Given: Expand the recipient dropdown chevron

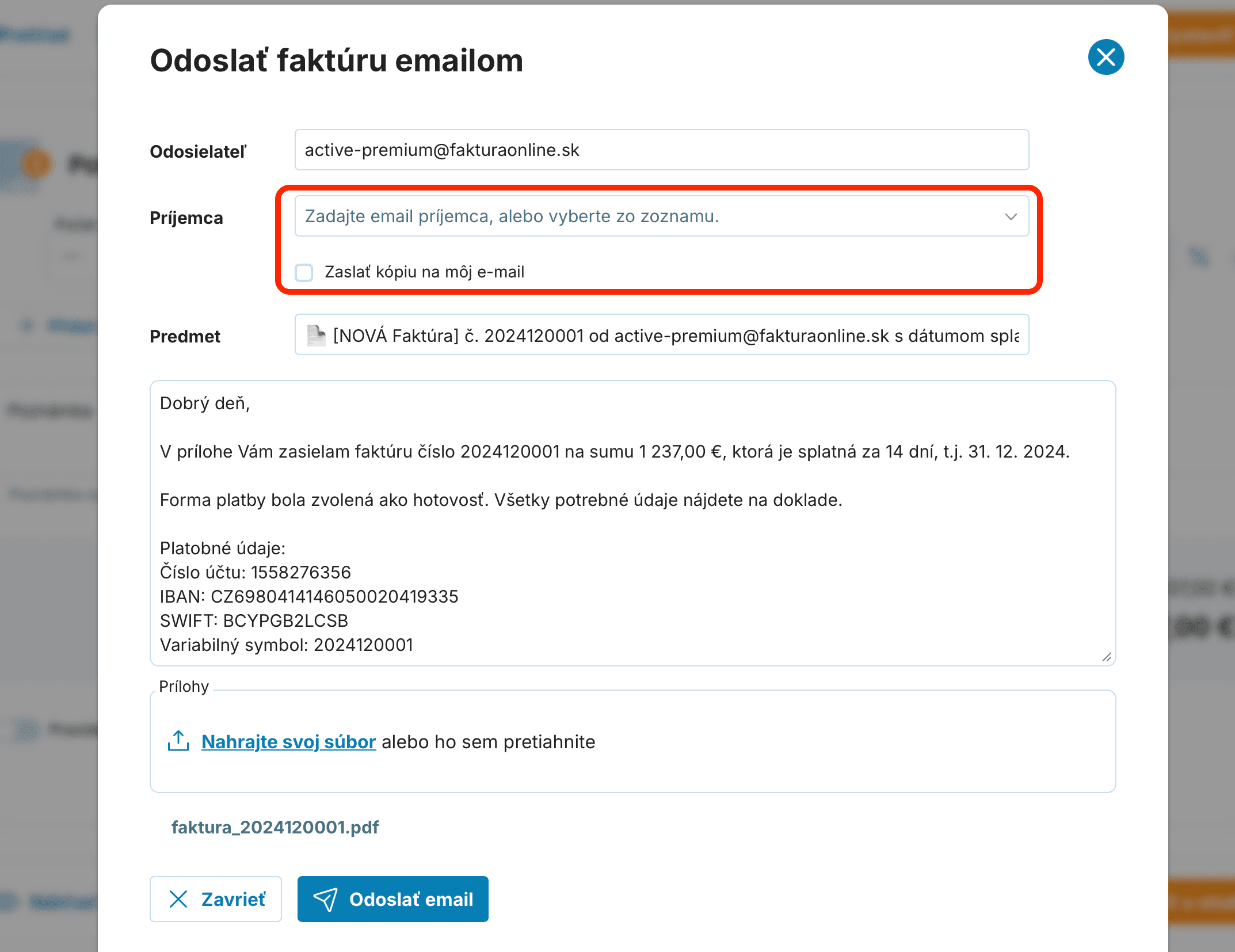Looking at the screenshot, I should 1011,216.
